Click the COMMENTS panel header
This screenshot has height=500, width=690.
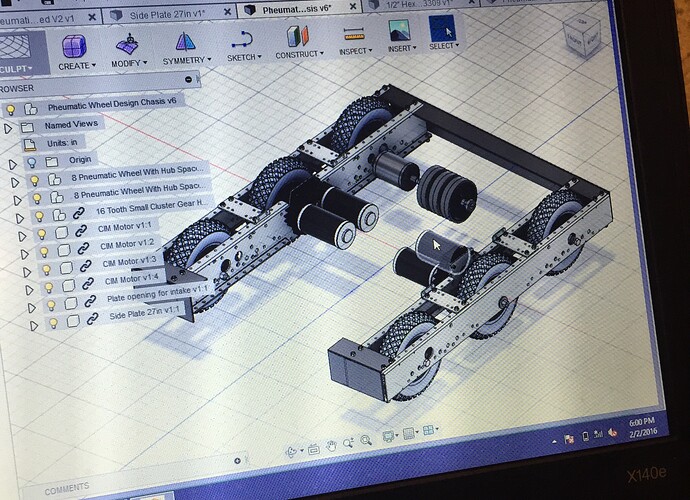point(66,488)
